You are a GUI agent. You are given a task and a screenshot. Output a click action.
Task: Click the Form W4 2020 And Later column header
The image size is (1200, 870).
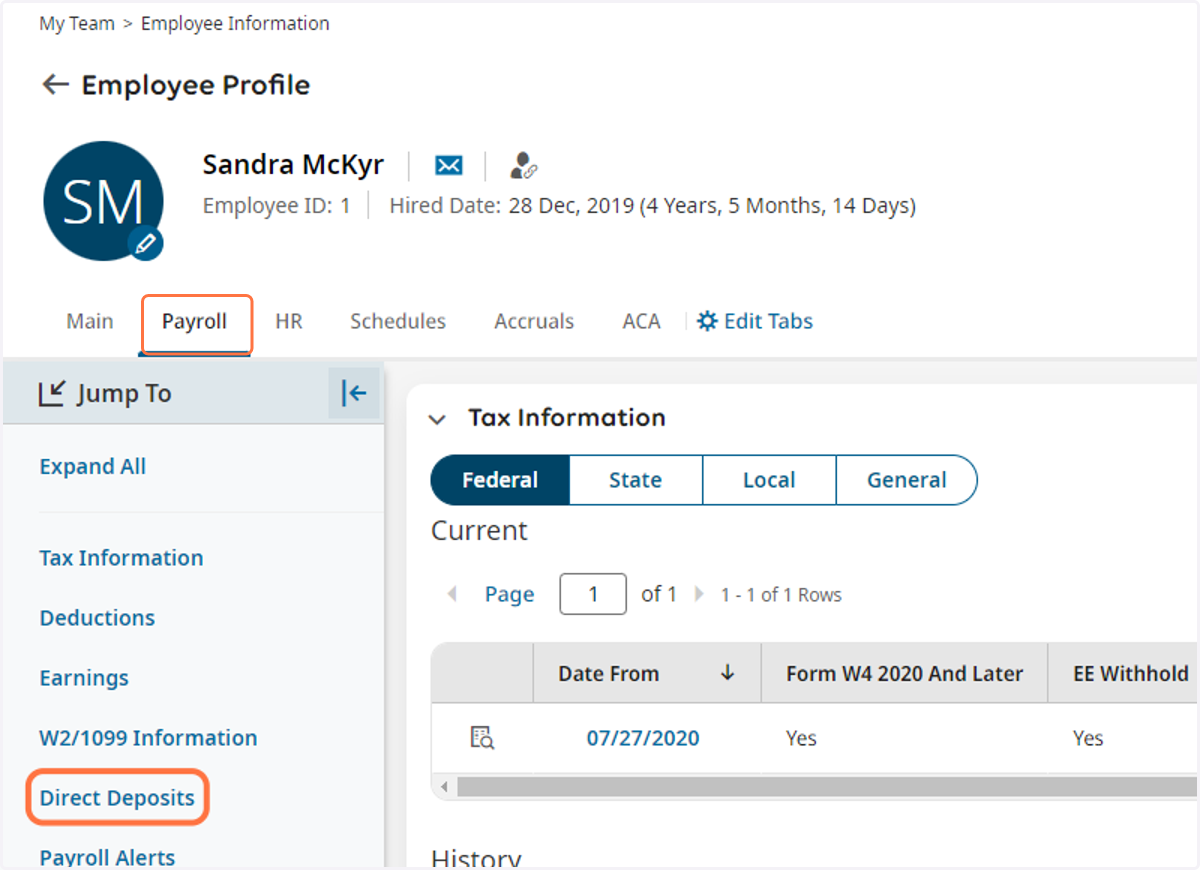click(x=904, y=673)
